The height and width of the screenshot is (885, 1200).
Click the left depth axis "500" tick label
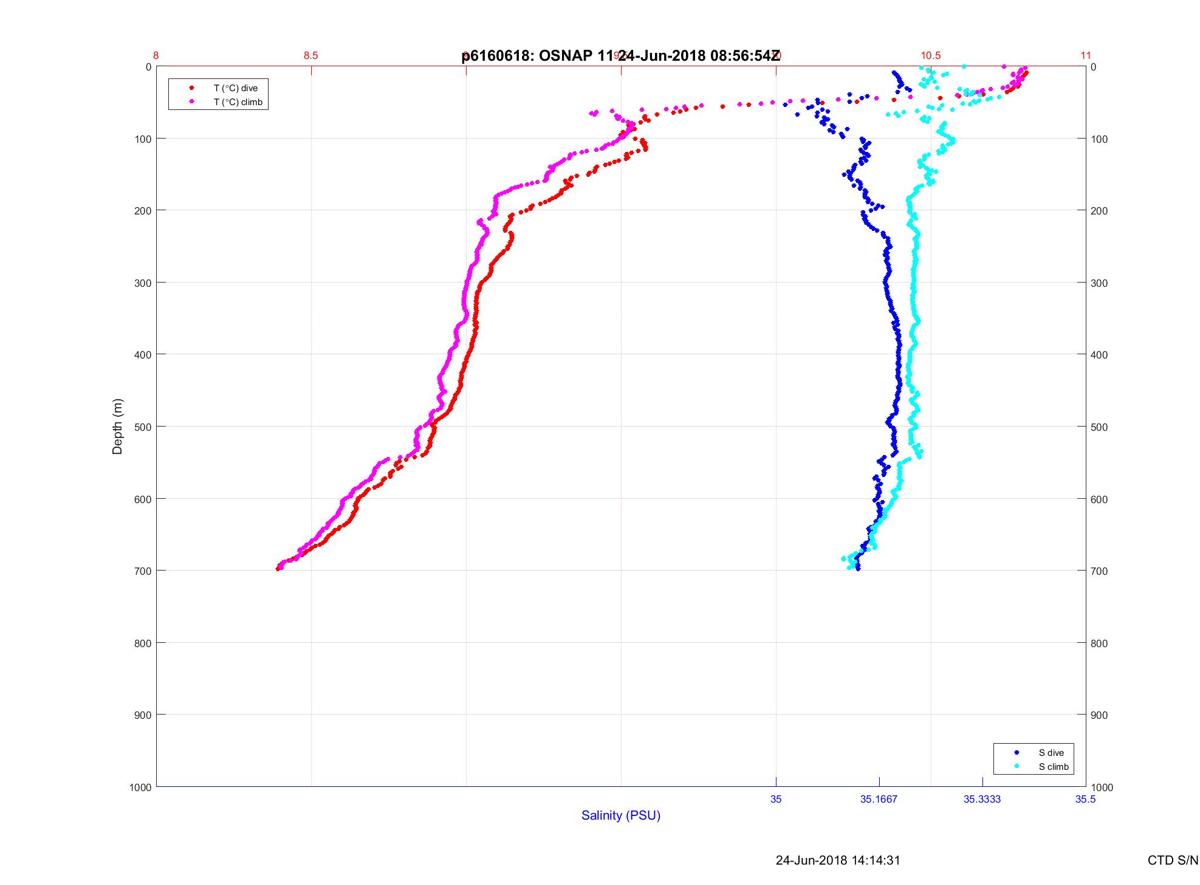[142, 427]
